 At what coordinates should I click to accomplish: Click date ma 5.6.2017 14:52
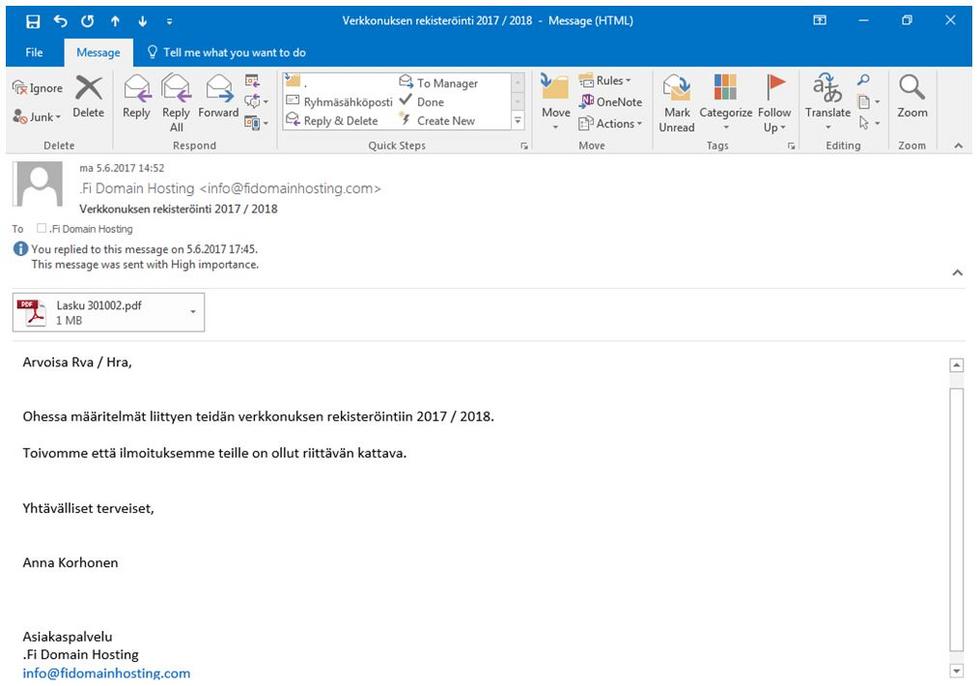121,168
